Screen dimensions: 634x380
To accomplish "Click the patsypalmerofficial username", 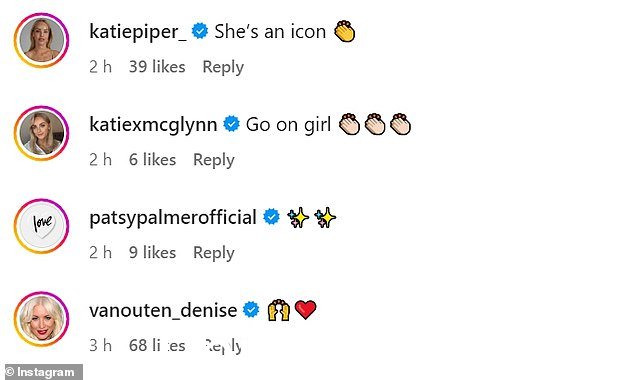I will tap(173, 218).
